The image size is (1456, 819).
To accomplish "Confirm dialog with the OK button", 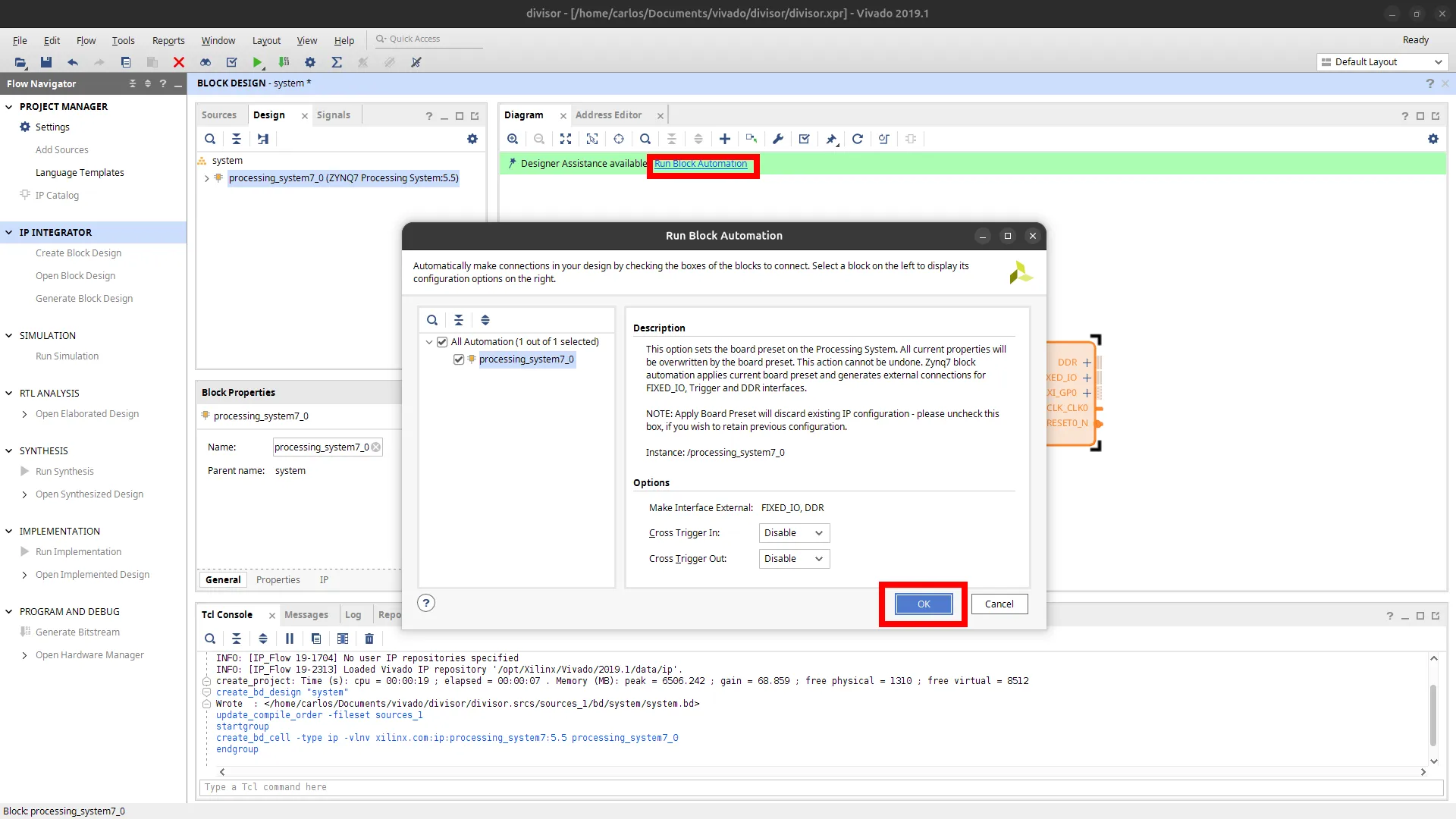I will tap(924, 604).
